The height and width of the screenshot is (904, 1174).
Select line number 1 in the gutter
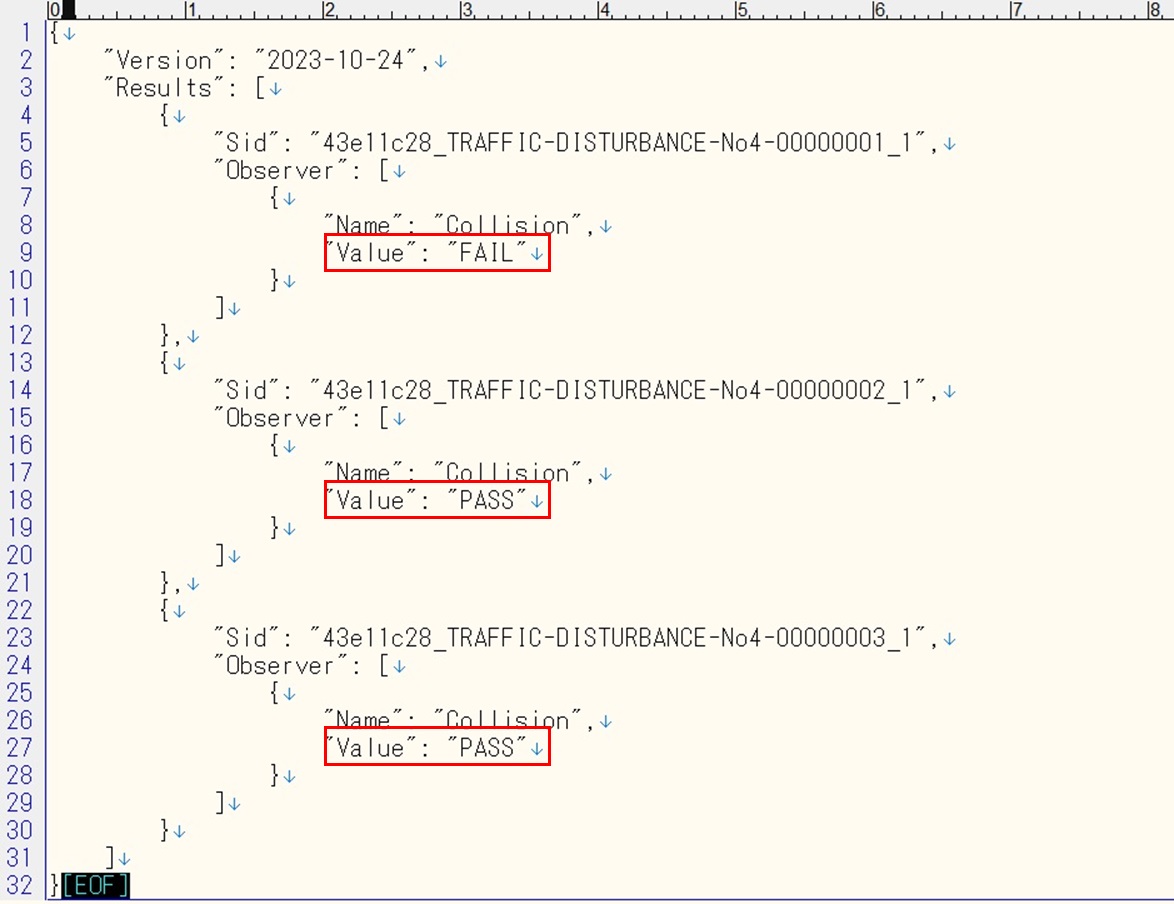pyautogui.click(x=26, y=33)
